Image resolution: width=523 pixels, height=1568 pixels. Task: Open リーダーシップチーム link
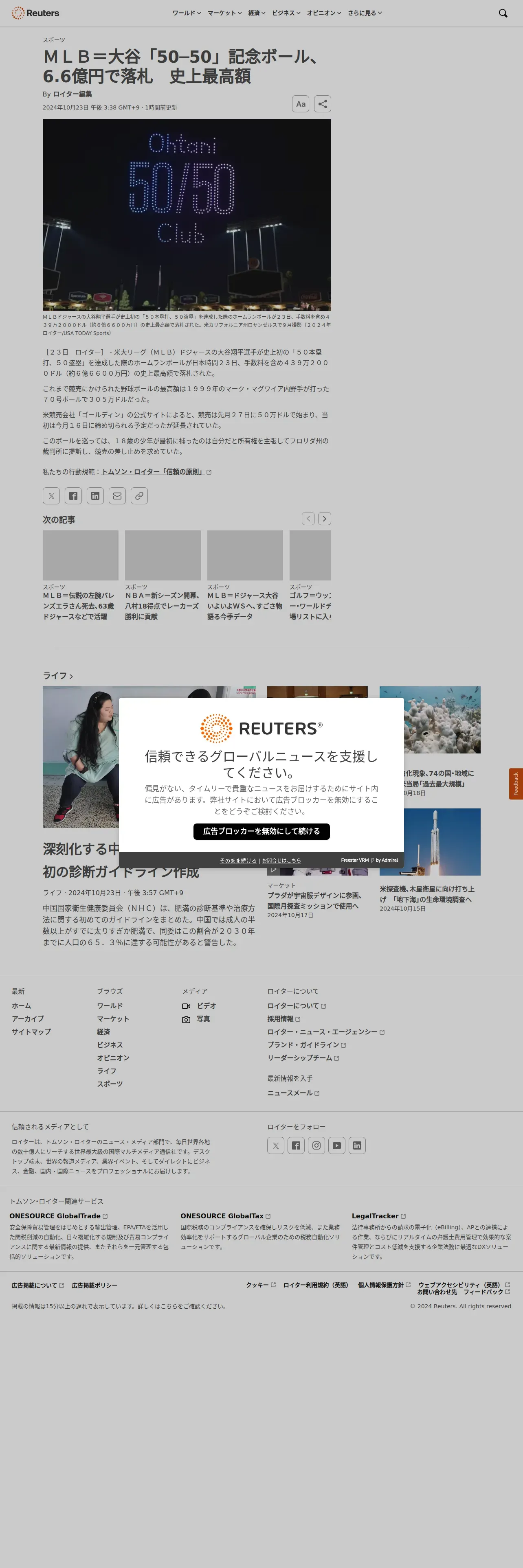pyautogui.click(x=303, y=1058)
